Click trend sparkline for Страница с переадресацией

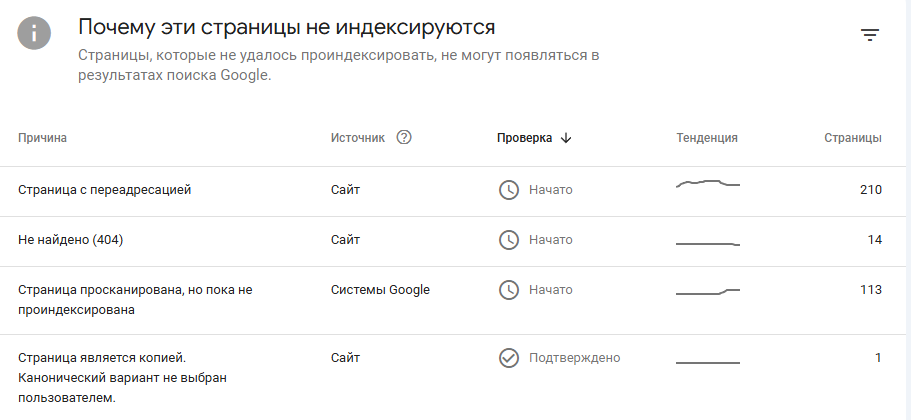pos(708,184)
